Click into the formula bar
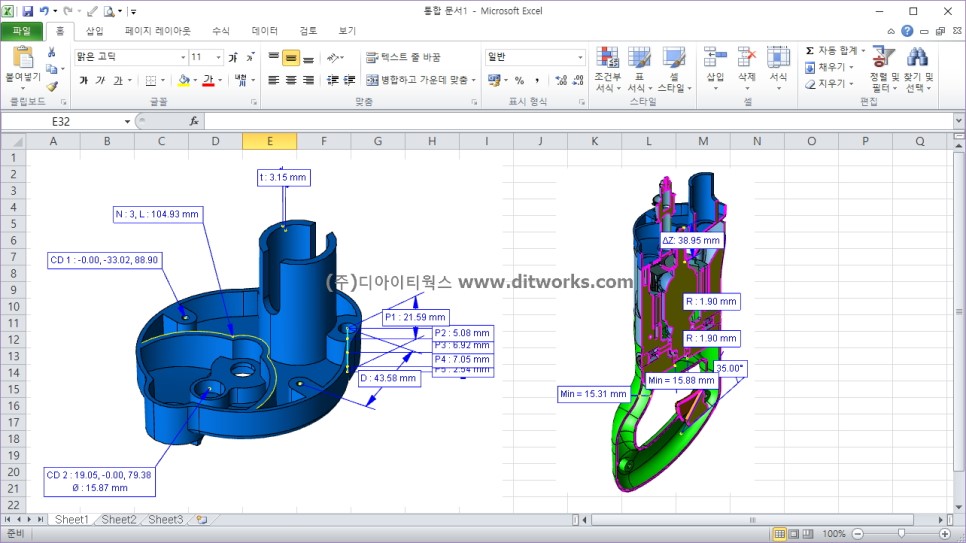966x543 pixels. click(579, 121)
